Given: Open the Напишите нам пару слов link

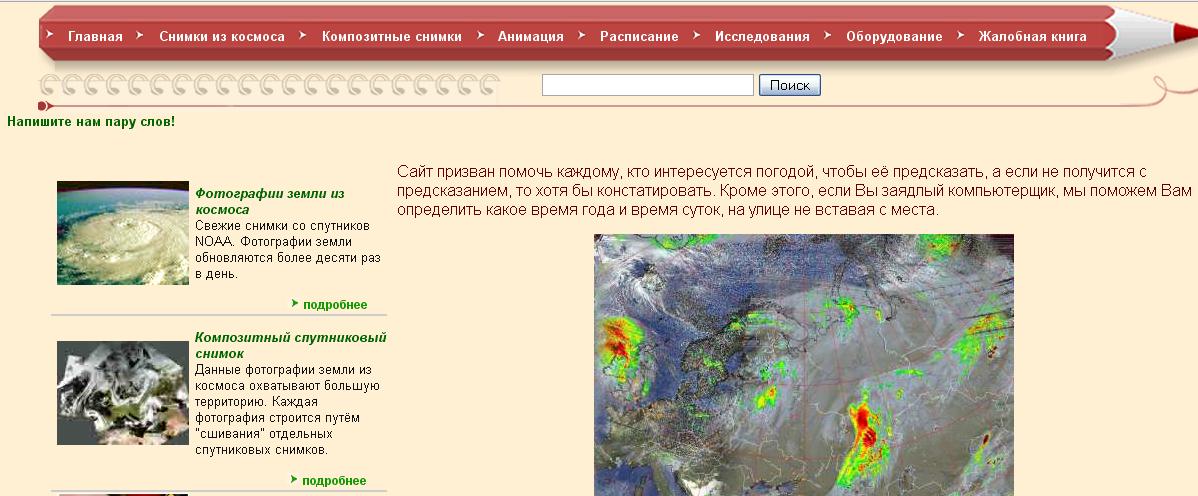Looking at the screenshot, I should (91, 121).
